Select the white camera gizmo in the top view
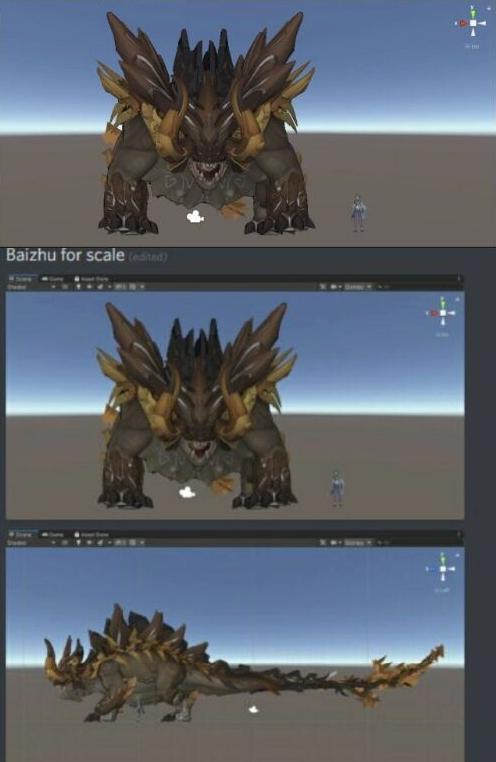This screenshot has width=496, height=762. point(195,217)
